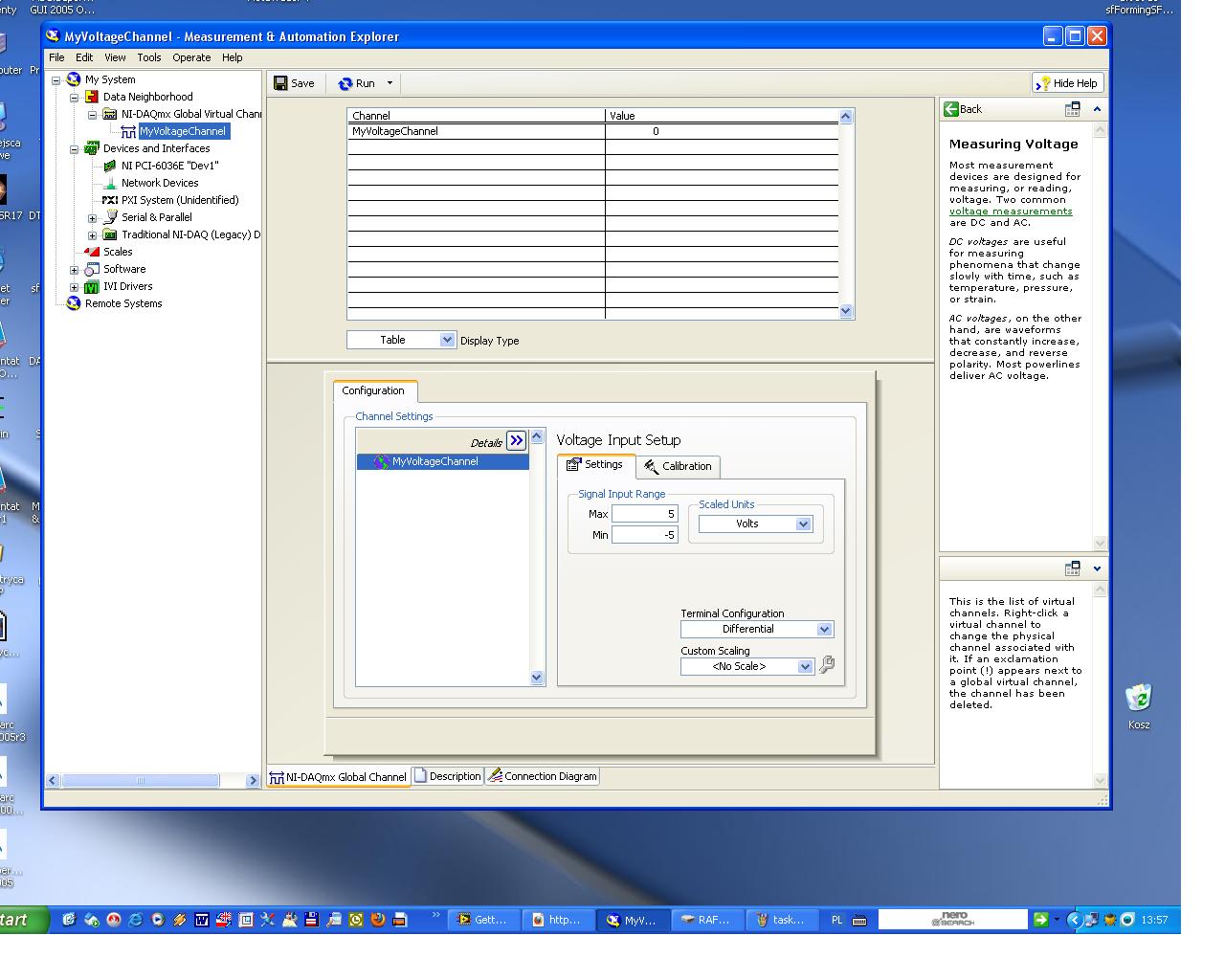This screenshot has height=980, width=1225.
Task: Collapse the Data Neighborhood node
Action: point(75,98)
